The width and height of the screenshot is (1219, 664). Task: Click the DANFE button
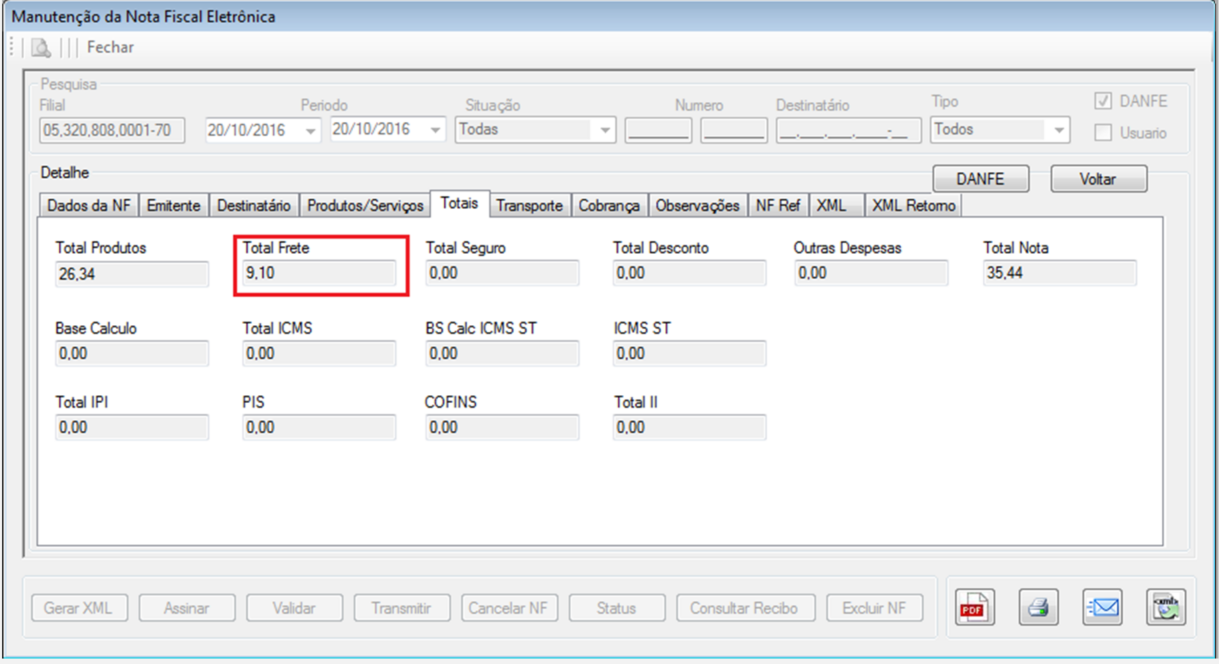coord(980,179)
